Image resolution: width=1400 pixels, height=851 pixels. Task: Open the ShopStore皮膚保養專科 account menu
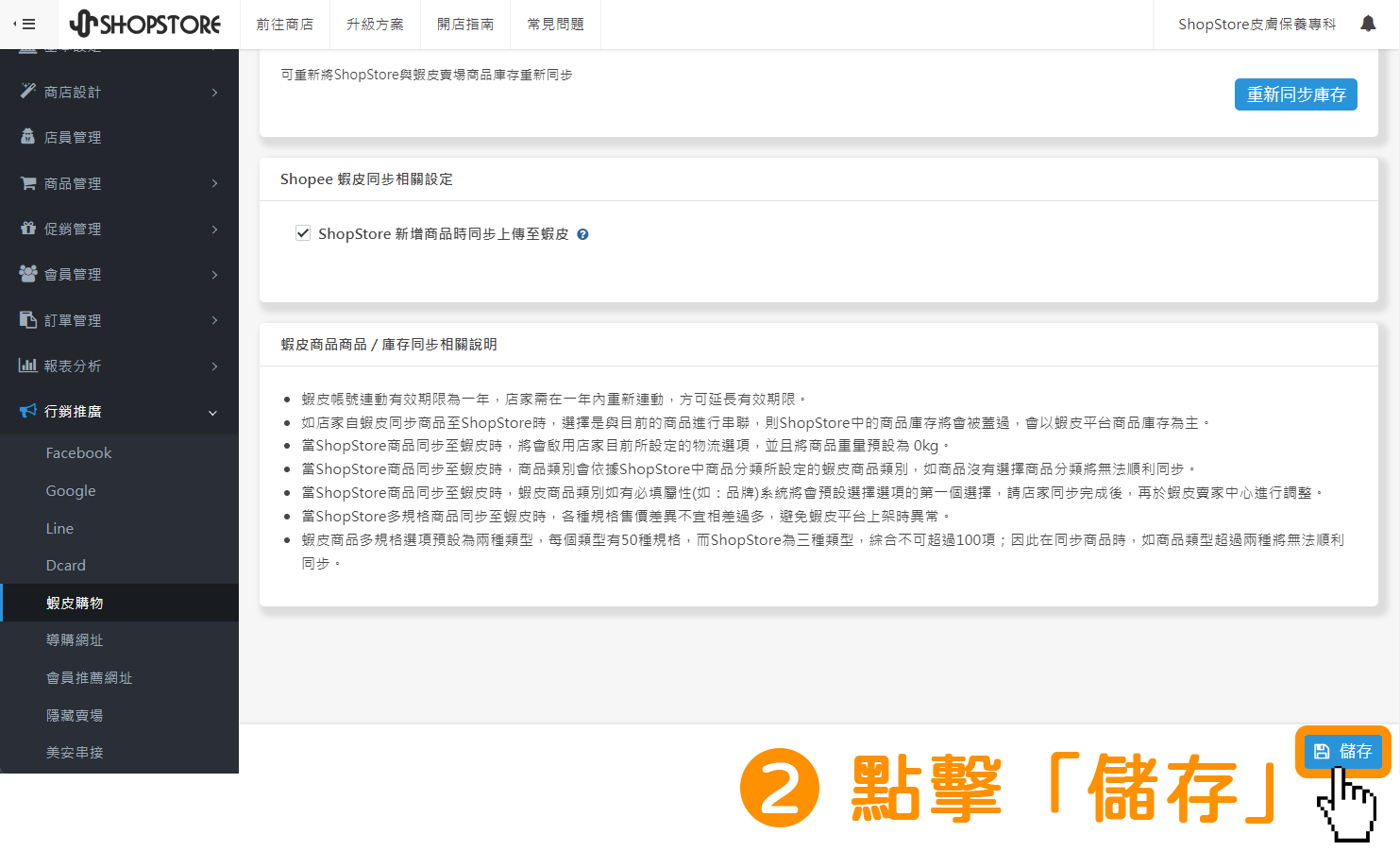tap(1257, 24)
